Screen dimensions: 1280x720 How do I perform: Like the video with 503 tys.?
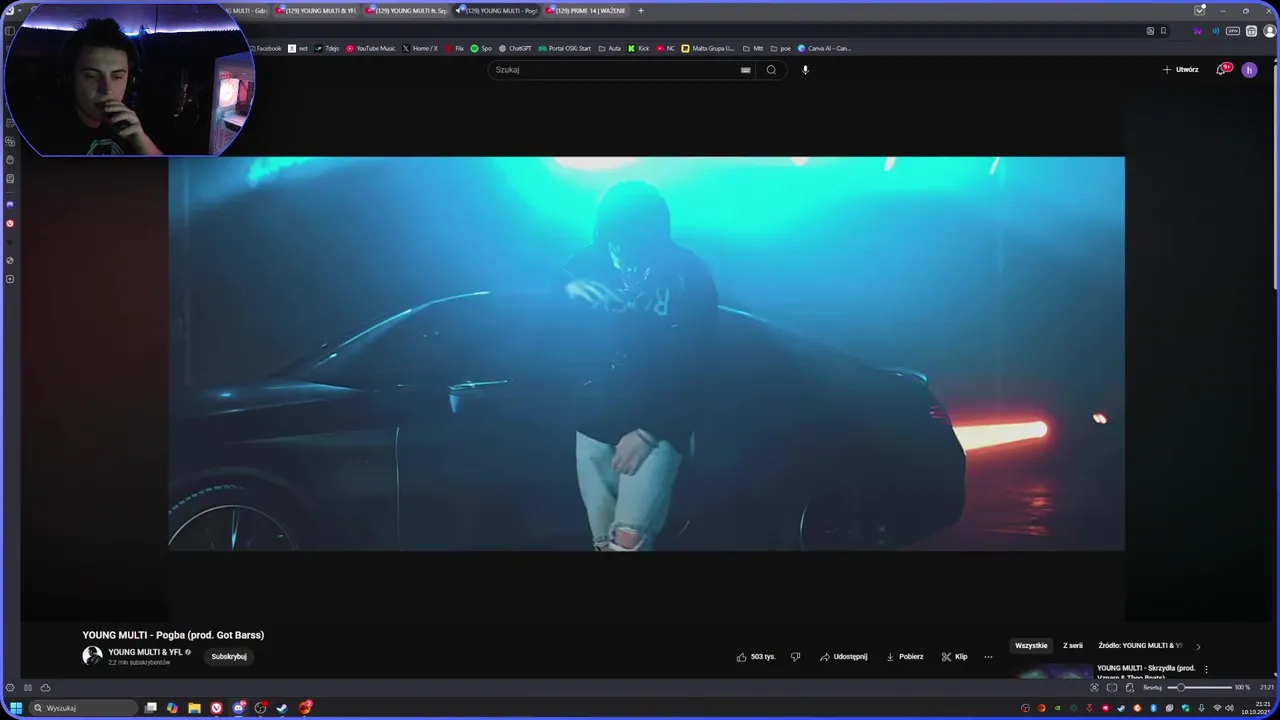pos(756,657)
